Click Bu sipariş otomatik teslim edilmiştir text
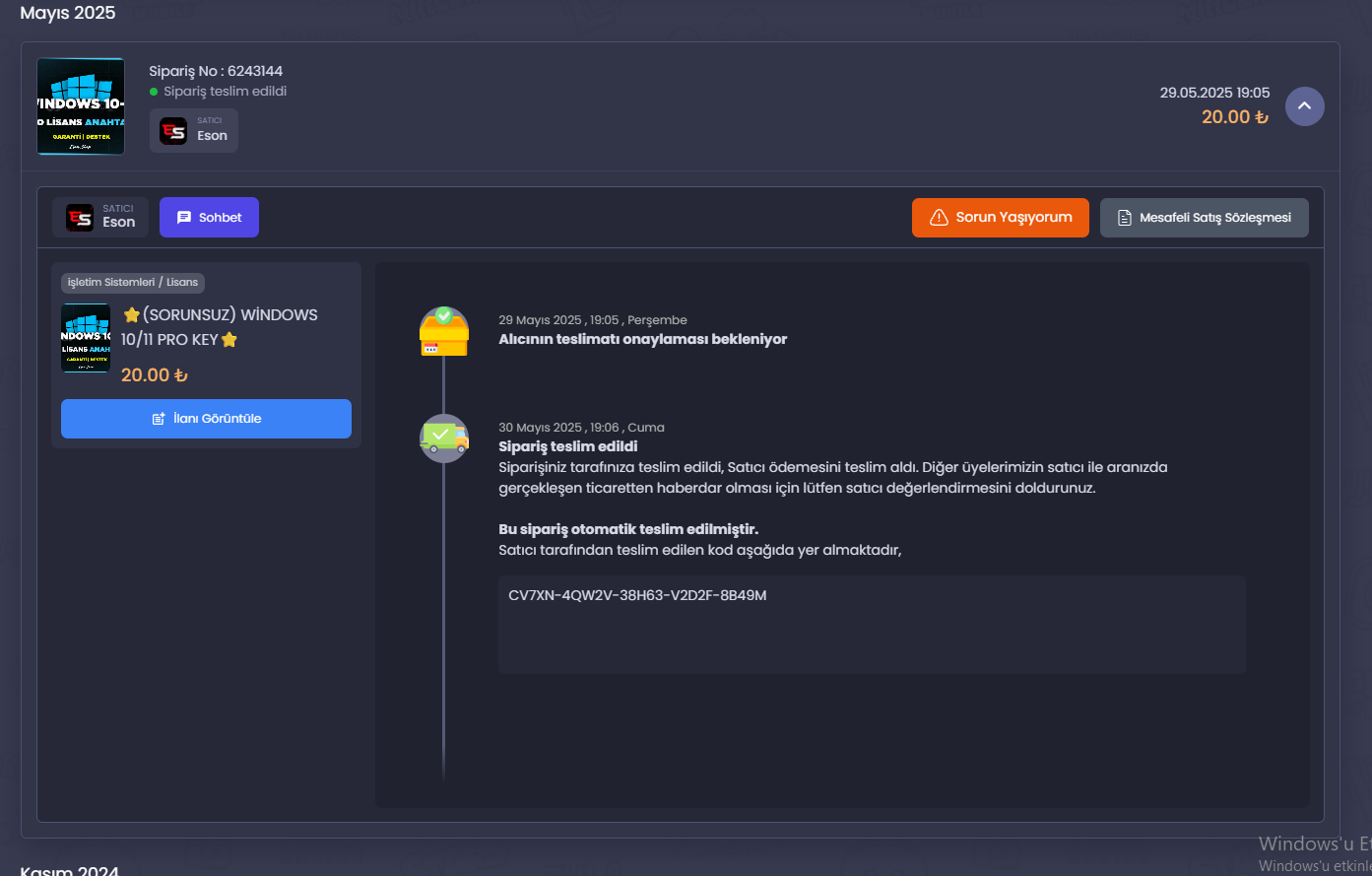Screen dimensions: 1372x876 pos(628,529)
